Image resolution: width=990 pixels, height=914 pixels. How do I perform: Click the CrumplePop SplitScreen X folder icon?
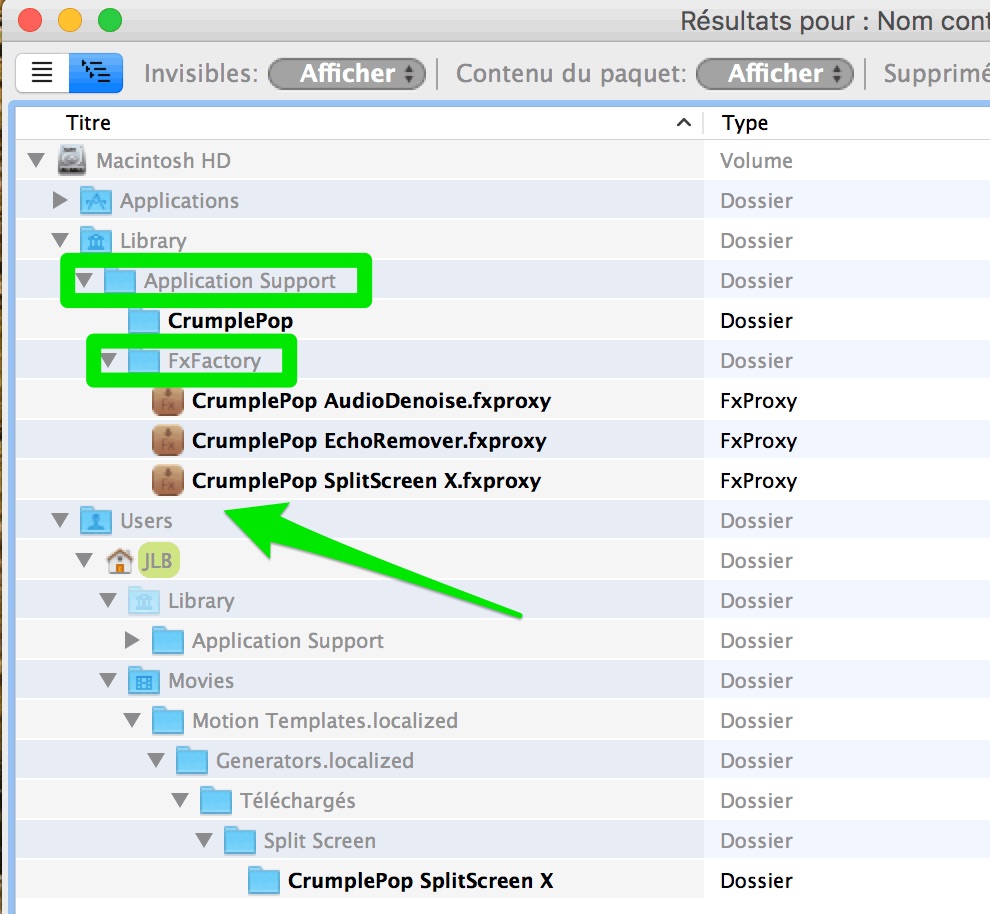264,881
